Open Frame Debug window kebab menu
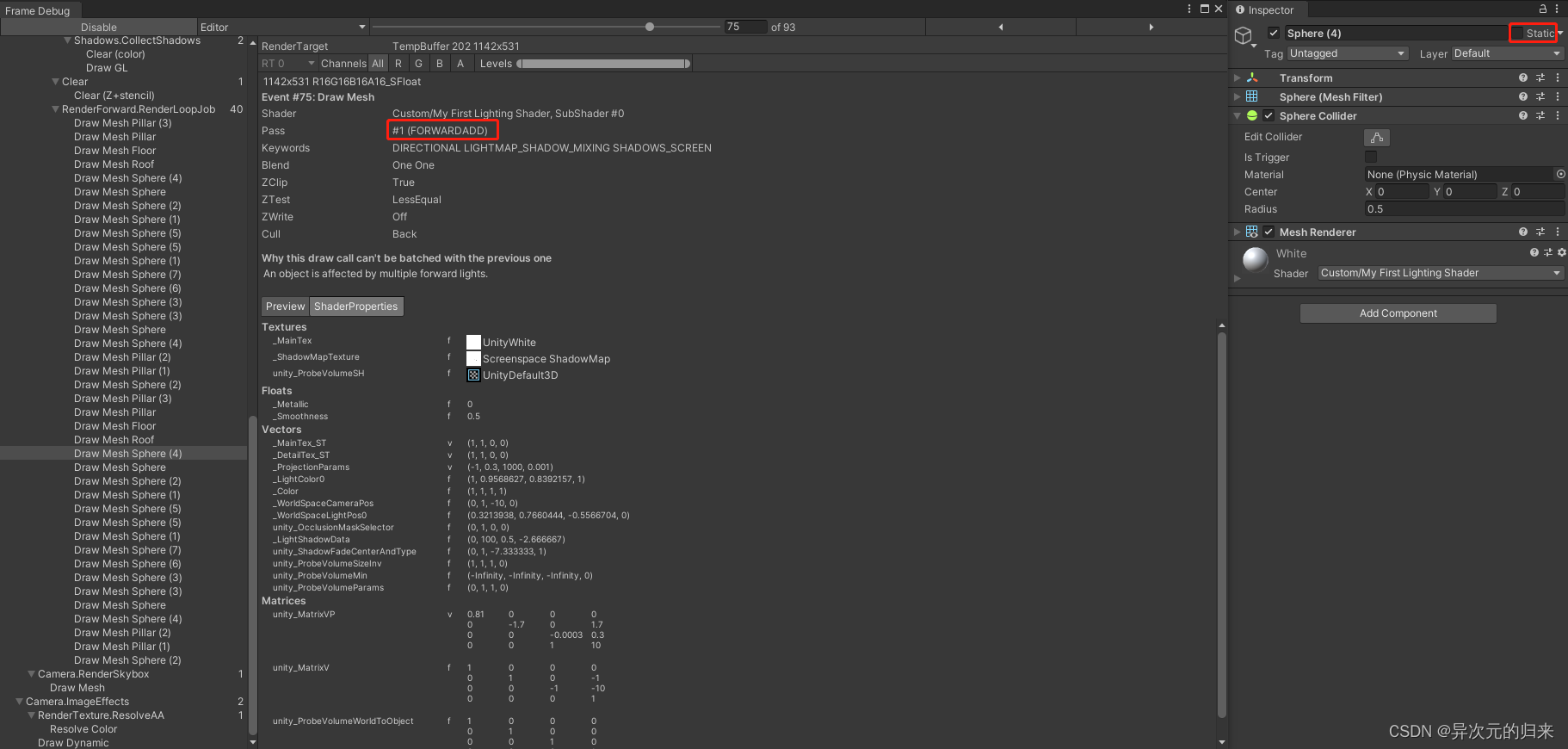Screen dimensions: 1568x749 pos(1190,9)
